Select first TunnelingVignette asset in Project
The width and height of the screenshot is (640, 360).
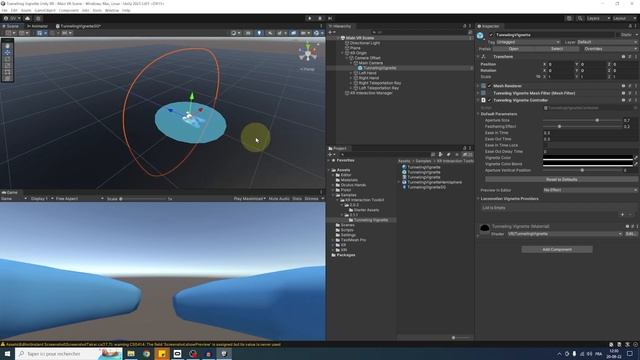coord(421,167)
